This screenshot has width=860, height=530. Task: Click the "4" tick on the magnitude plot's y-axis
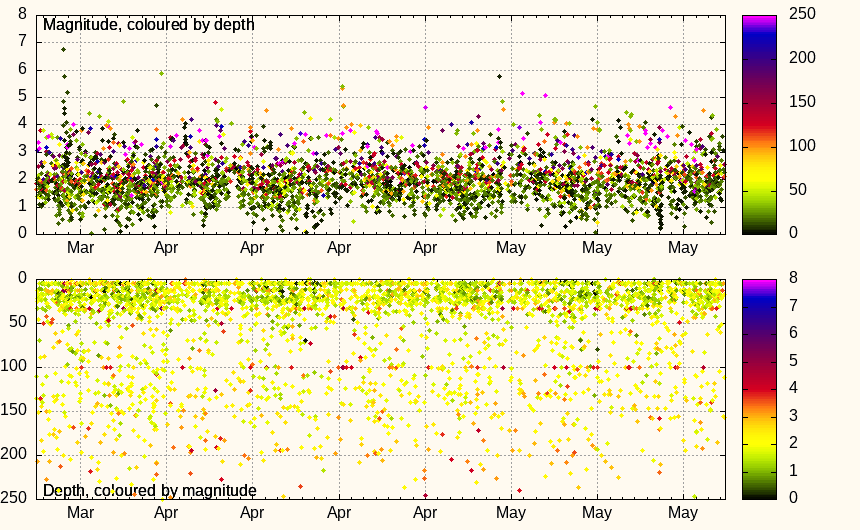[x=22, y=123]
